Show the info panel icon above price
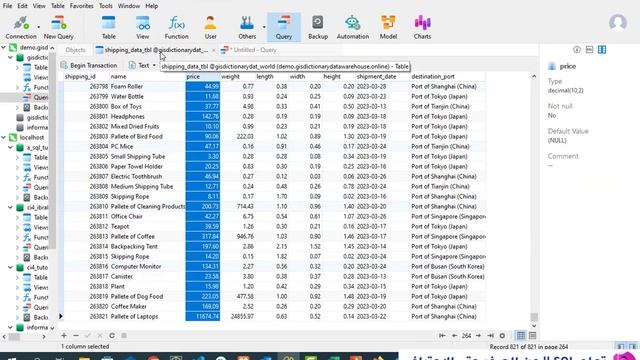Screen dimensions: 640x360 pyautogui.click(x=577, y=49)
